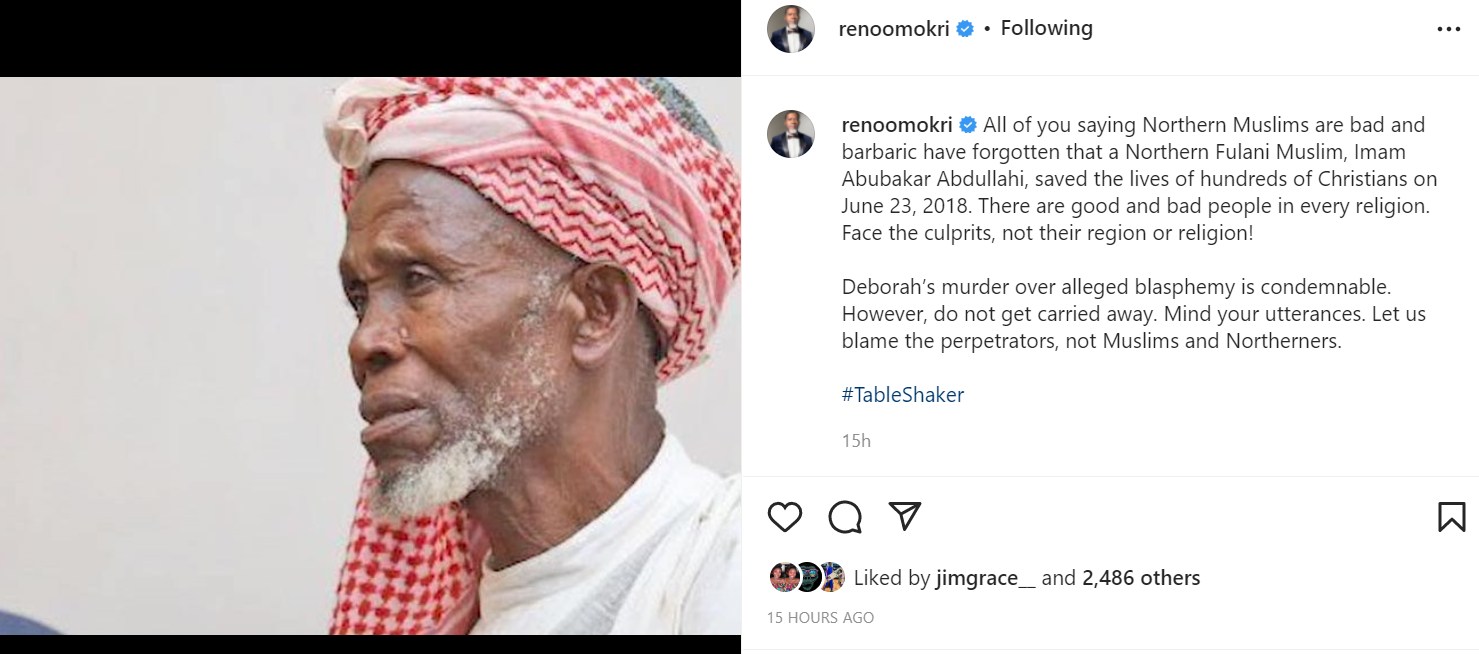This screenshot has height=654, width=1479.
Task: Click the post photo of the Imam
Action: [x=370, y=355]
